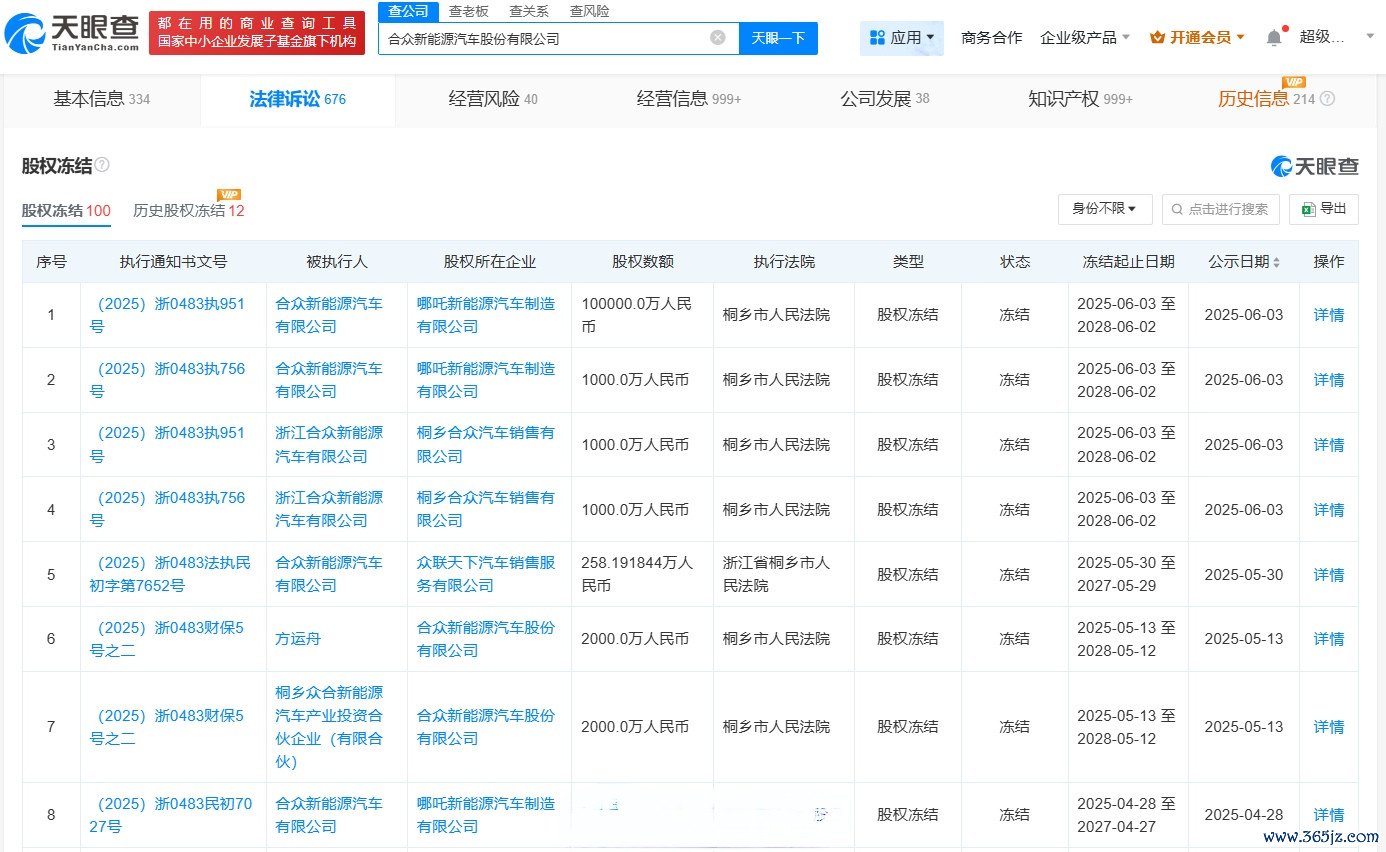Switch to 经营信息 tab
This screenshot has width=1386, height=852.
coord(689,99)
